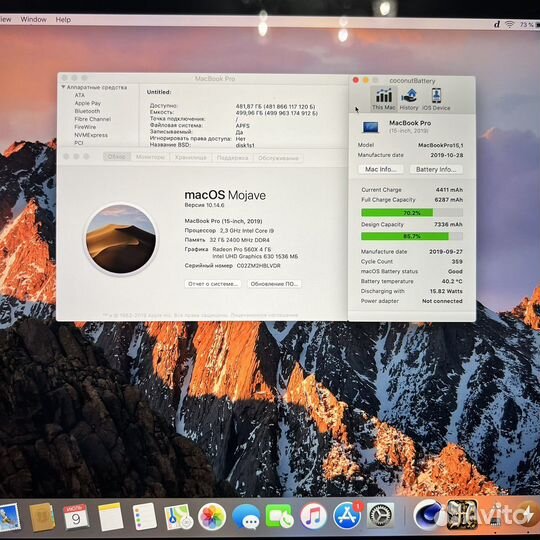540x540 pixels.
Task: Launch FaceTime from the Dock
Action: pyautogui.click(x=279, y=517)
